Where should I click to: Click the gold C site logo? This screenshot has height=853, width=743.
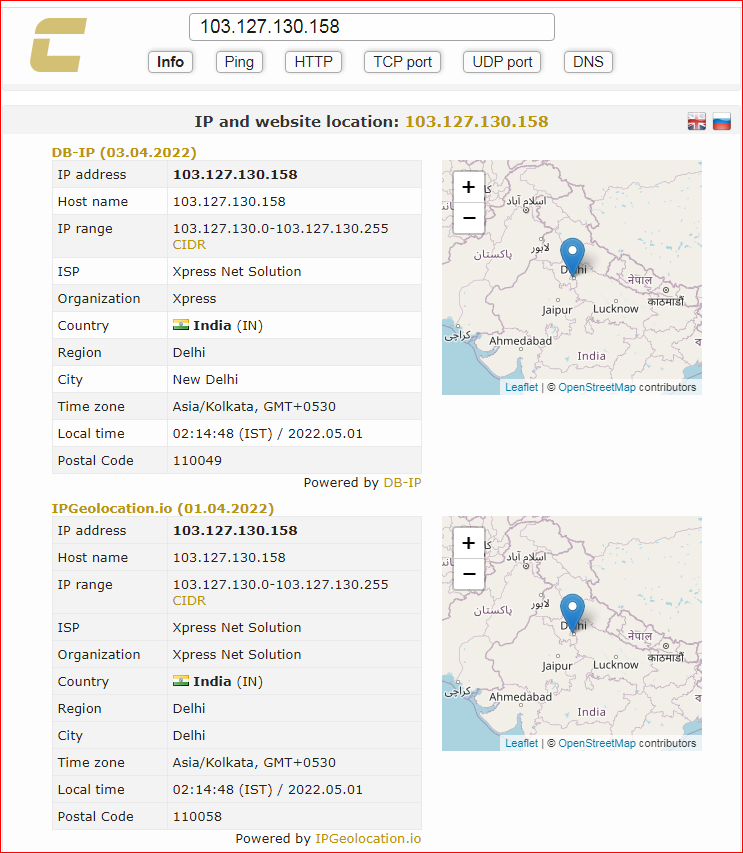pos(58,45)
